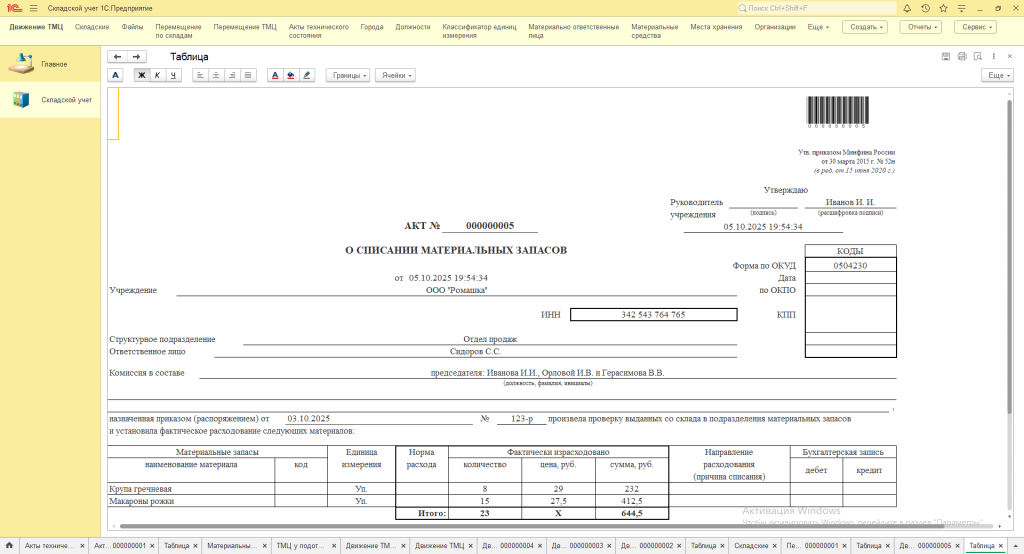Open Складской учет section
The width and height of the screenshot is (1024, 554).
pyautogui.click(x=50, y=100)
